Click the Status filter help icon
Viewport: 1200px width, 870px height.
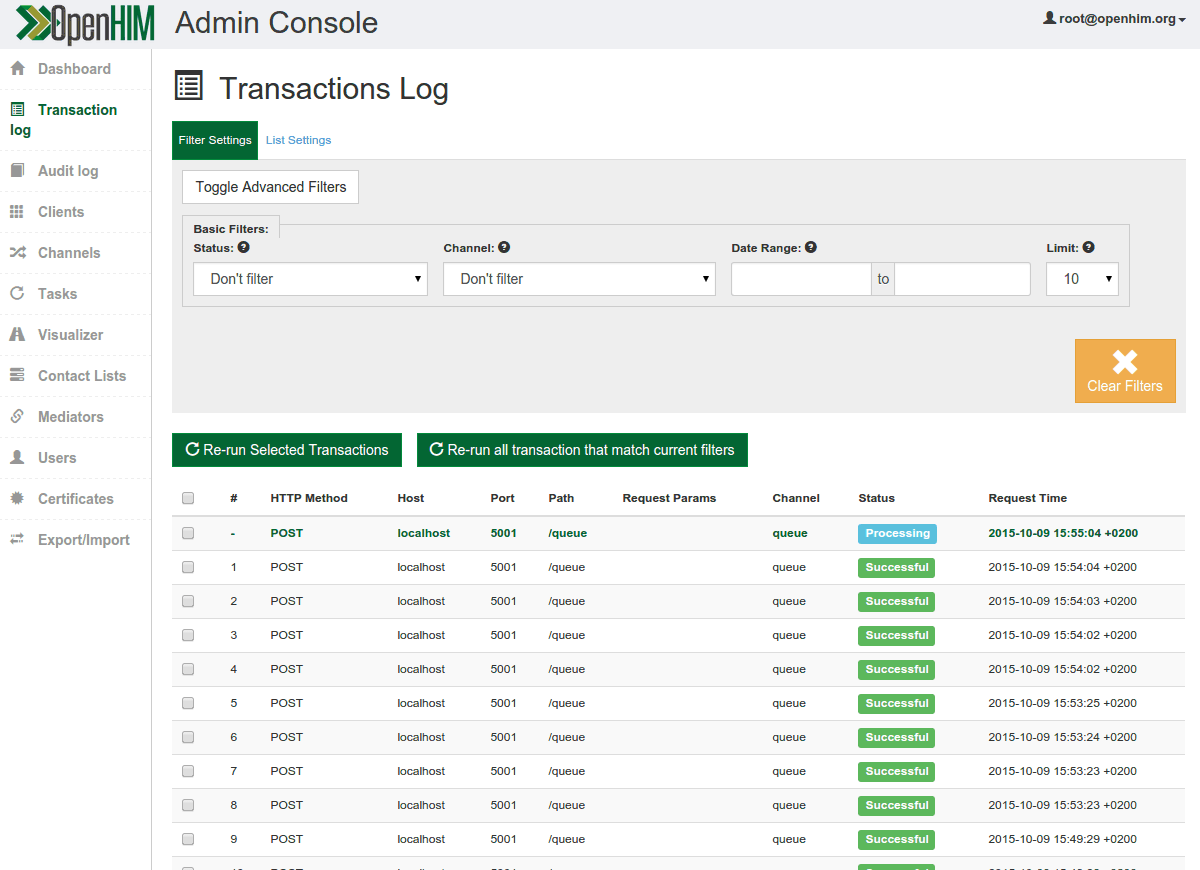point(244,247)
